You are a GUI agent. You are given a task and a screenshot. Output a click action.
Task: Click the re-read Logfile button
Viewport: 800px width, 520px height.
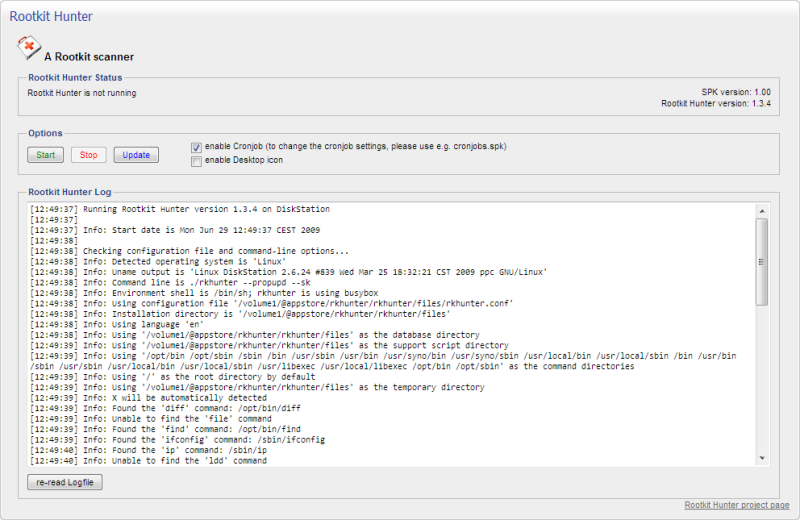65,482
